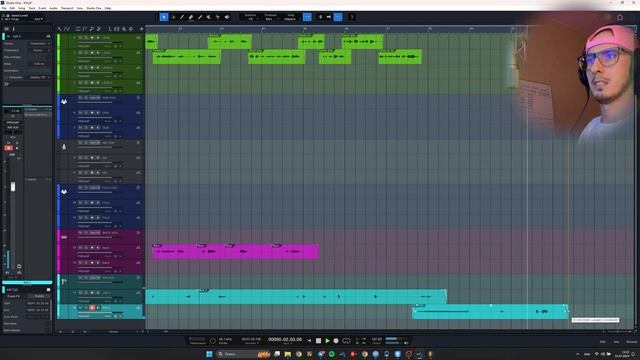Click Return to Zero rewind button
Viewport: 640px width, 360px height.
[309, 340]
